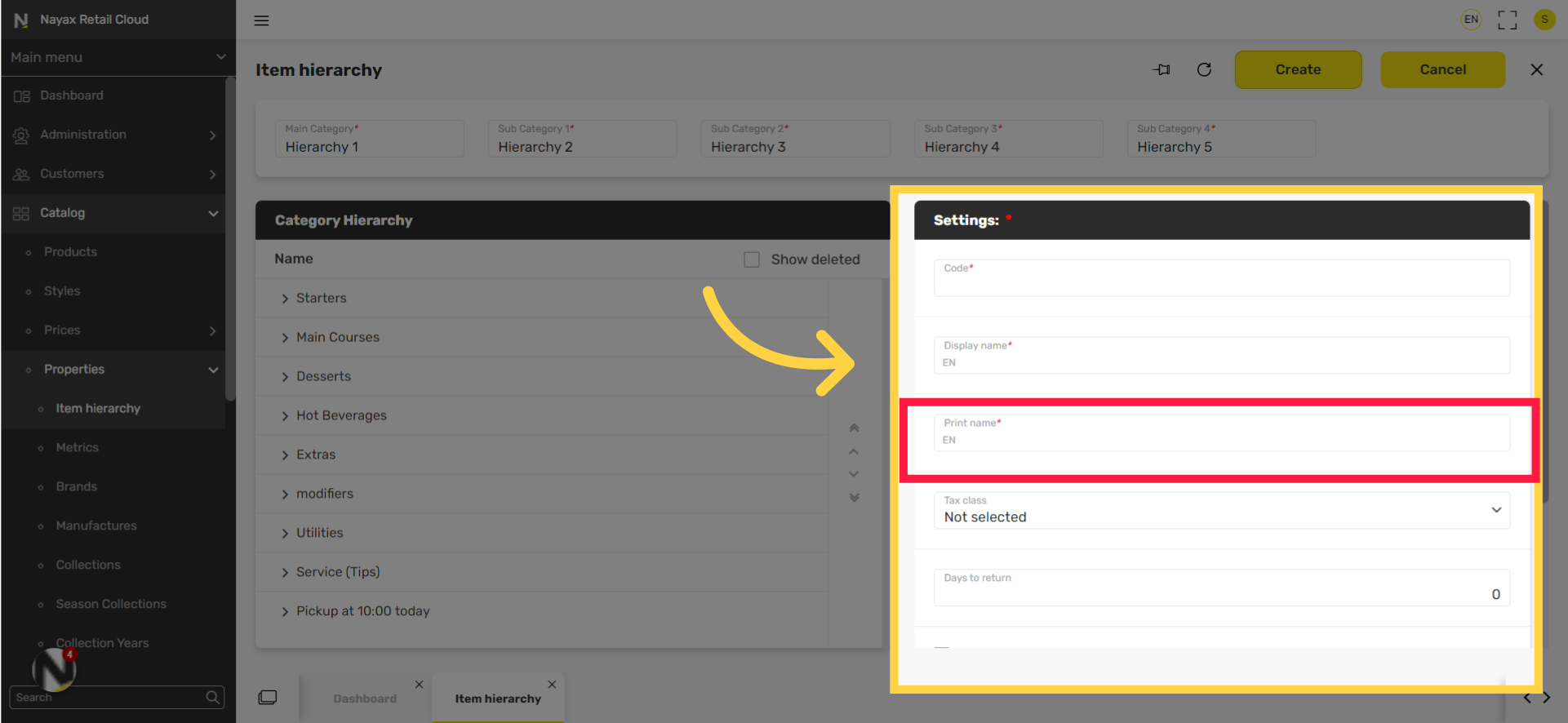
Task: Expand the Hot Beverages category
Action: tap(285, 416)
